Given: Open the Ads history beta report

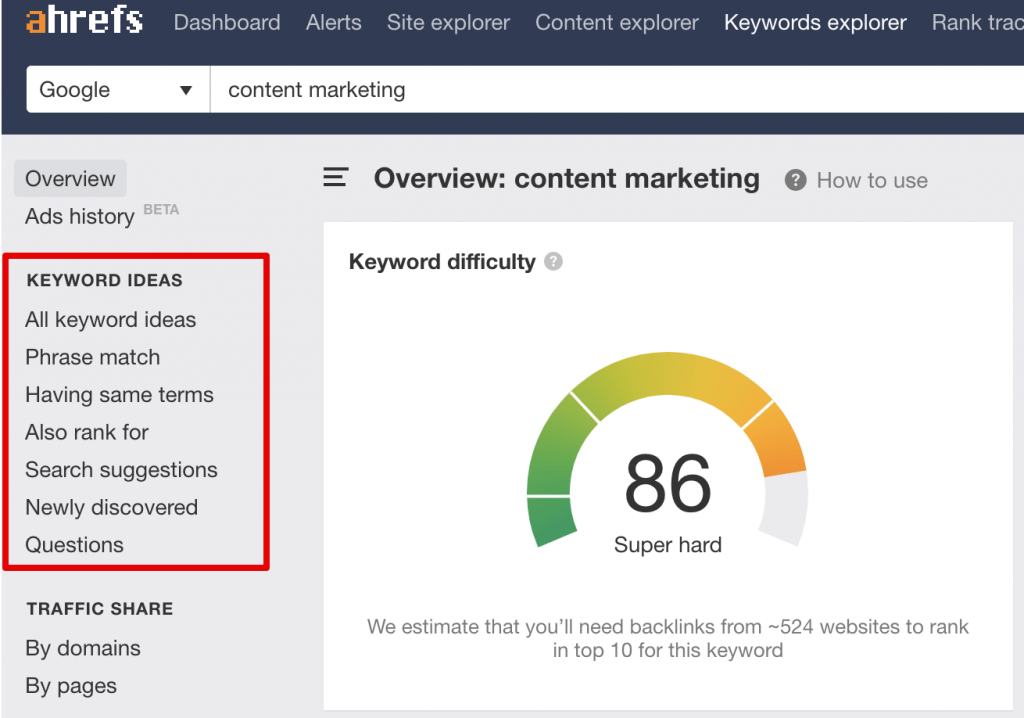Looking at the screenshot, I should [79, 216].
